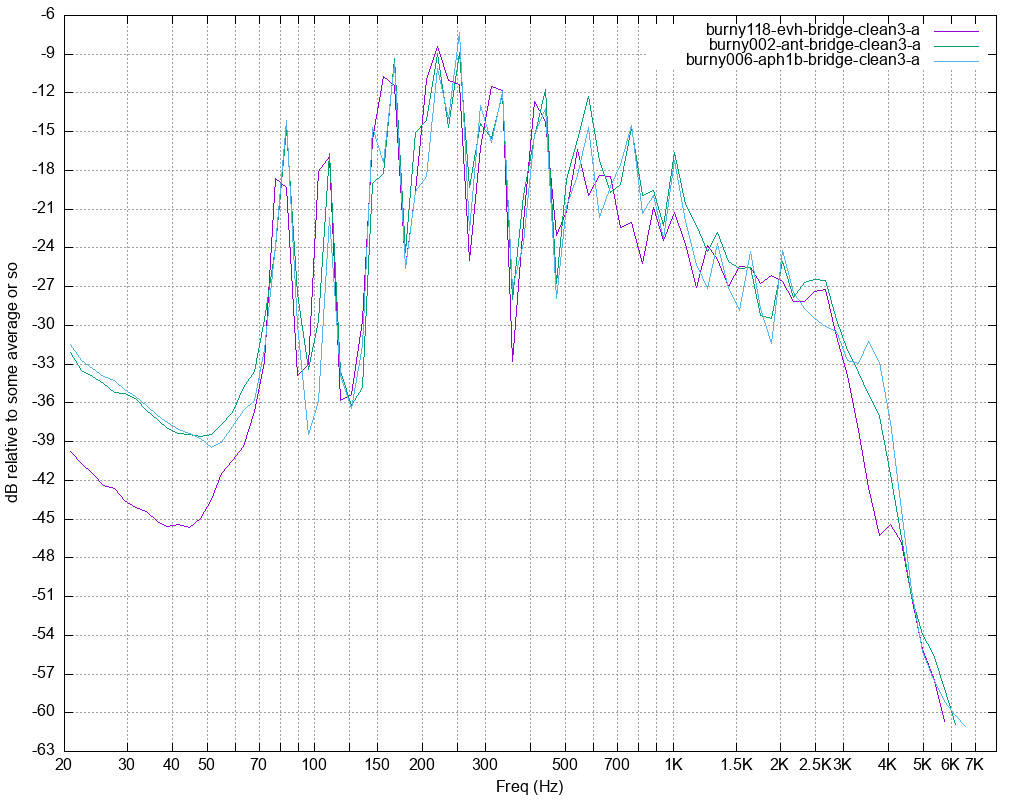Pick the 50 Hz x-axis tick label
The height and width of the screenshot is (800, 1024).
coord(206,765)
